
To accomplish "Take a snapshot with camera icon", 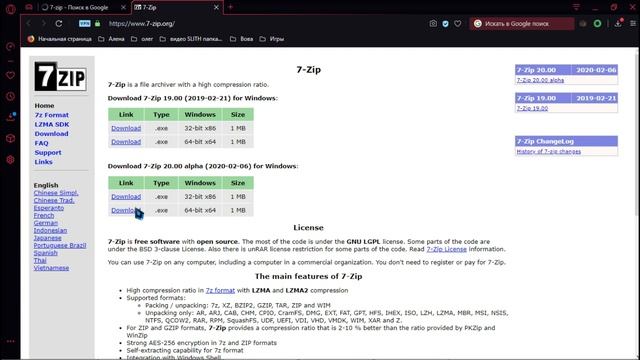I will point(433,24).
